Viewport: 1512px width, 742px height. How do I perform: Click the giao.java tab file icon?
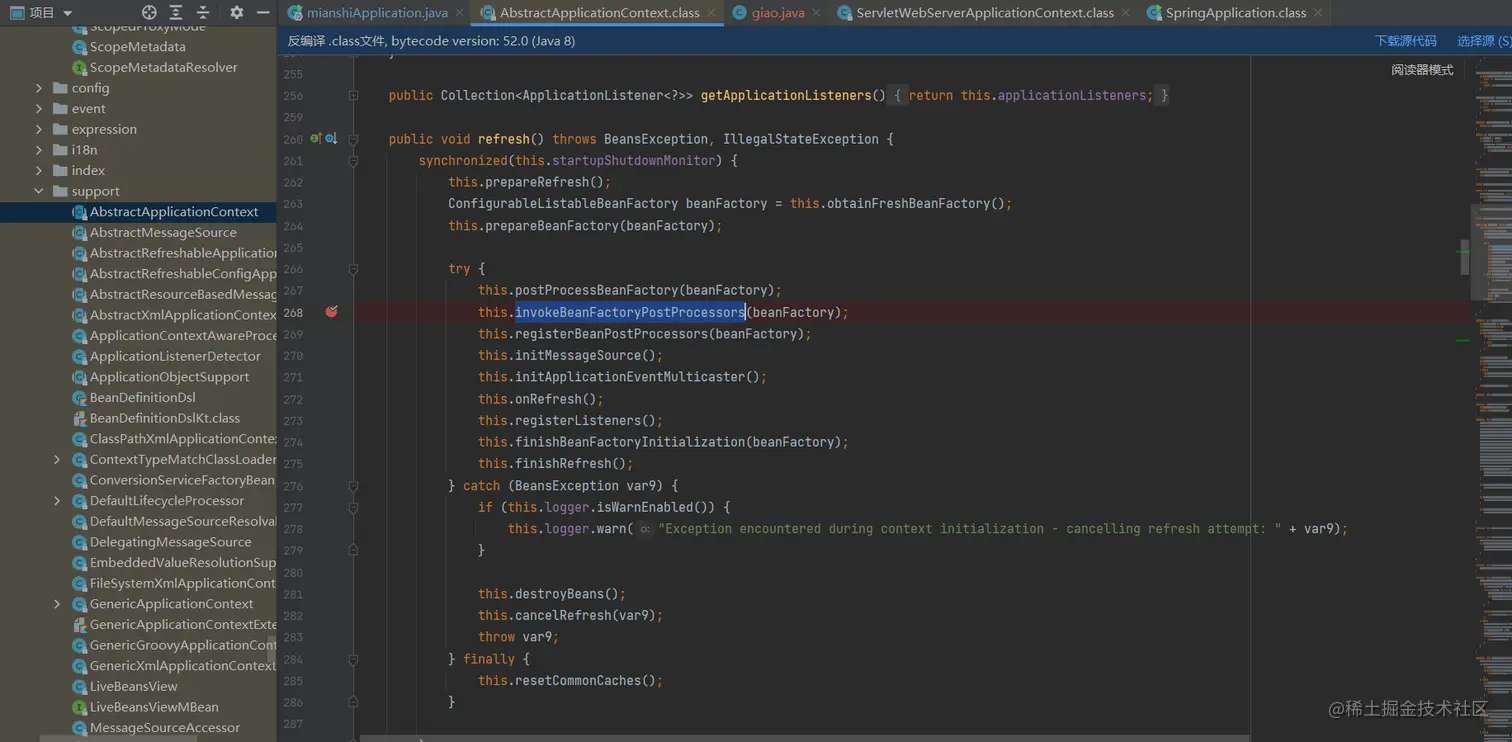[x=740, y=13]
